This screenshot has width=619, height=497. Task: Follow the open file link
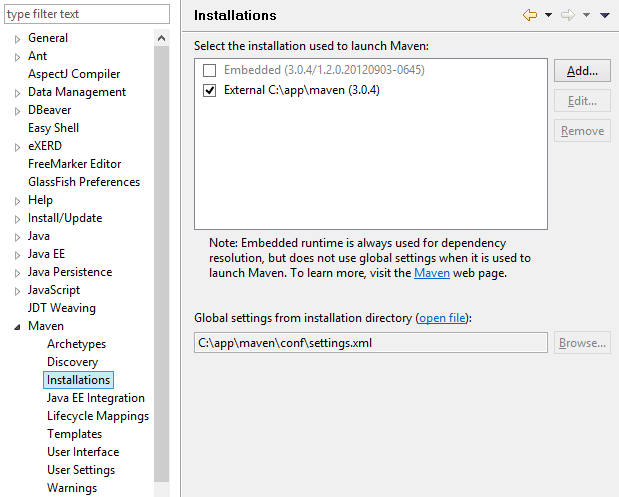(442, 318)
